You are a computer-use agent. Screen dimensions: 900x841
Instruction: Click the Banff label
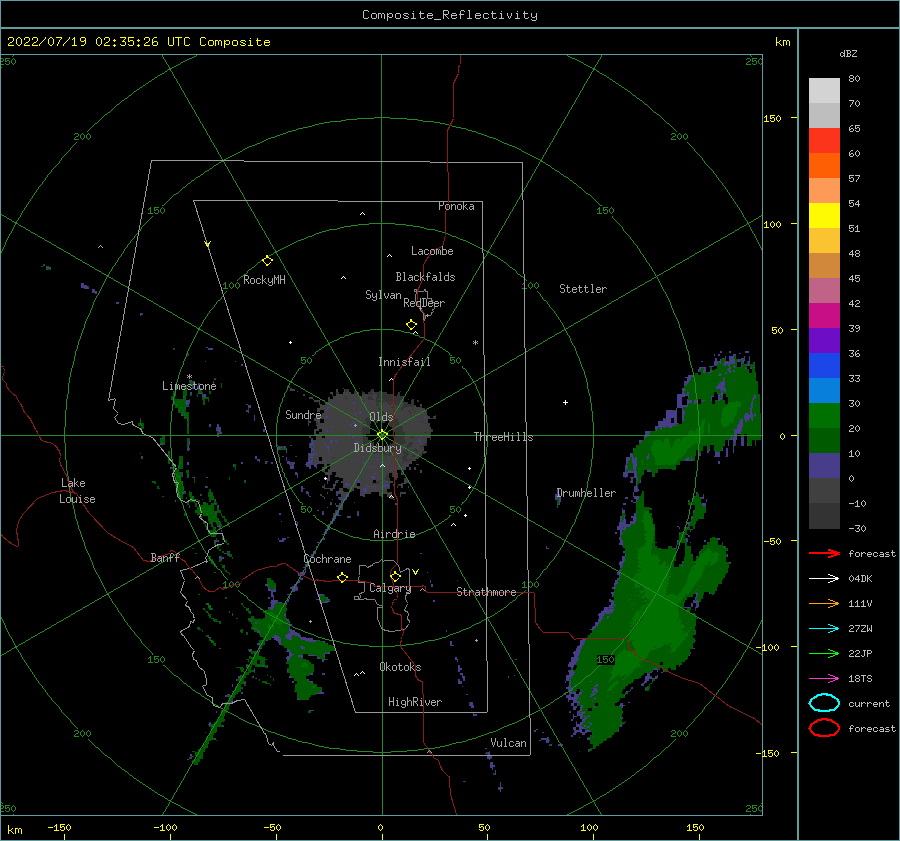(165, 557)
